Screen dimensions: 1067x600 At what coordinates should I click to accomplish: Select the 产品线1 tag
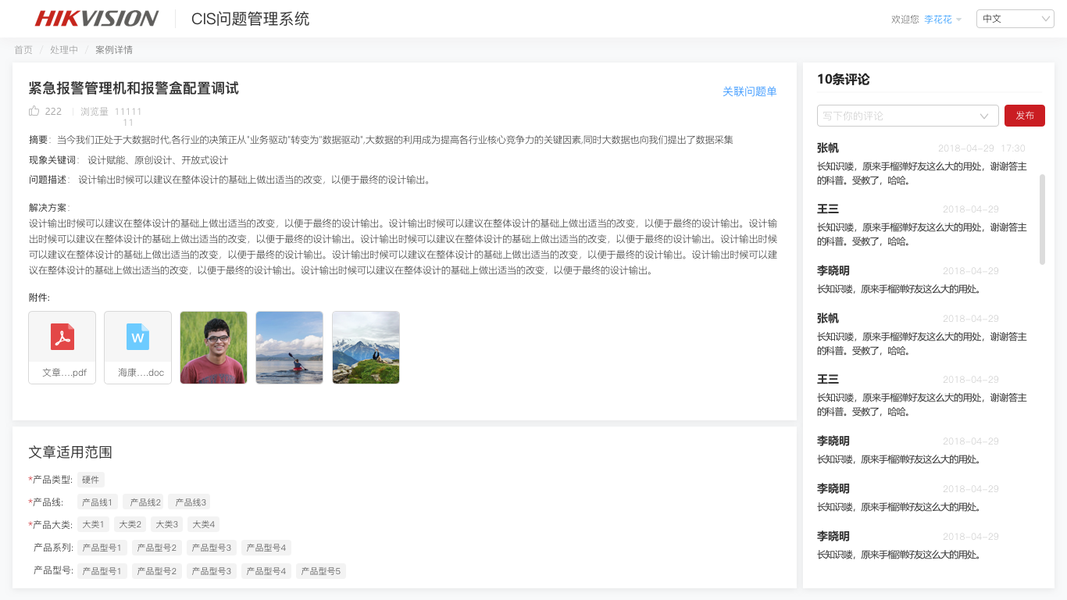(x=97, y=502)
